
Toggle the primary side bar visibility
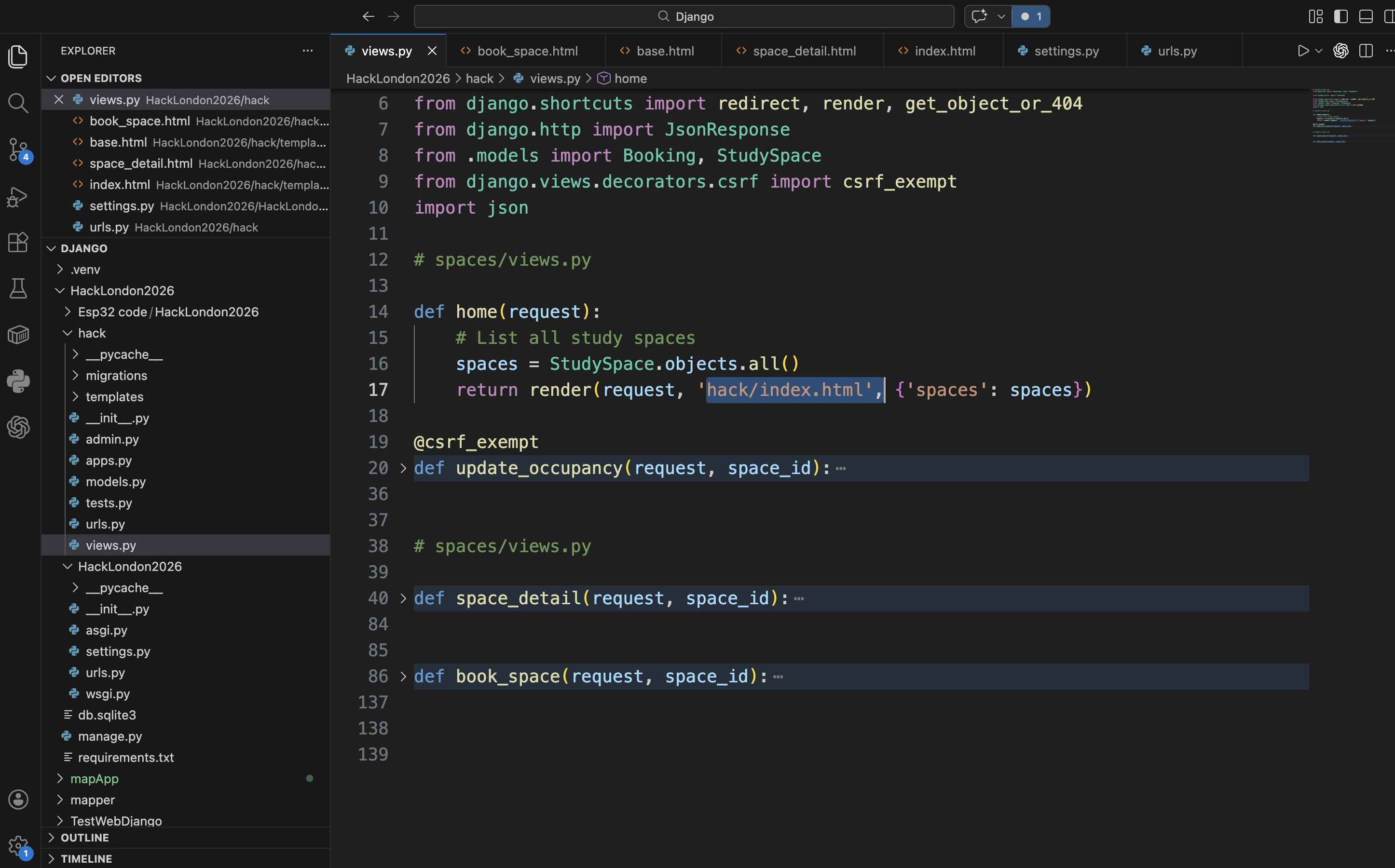pyautogui.click(x=1340, y=17)
